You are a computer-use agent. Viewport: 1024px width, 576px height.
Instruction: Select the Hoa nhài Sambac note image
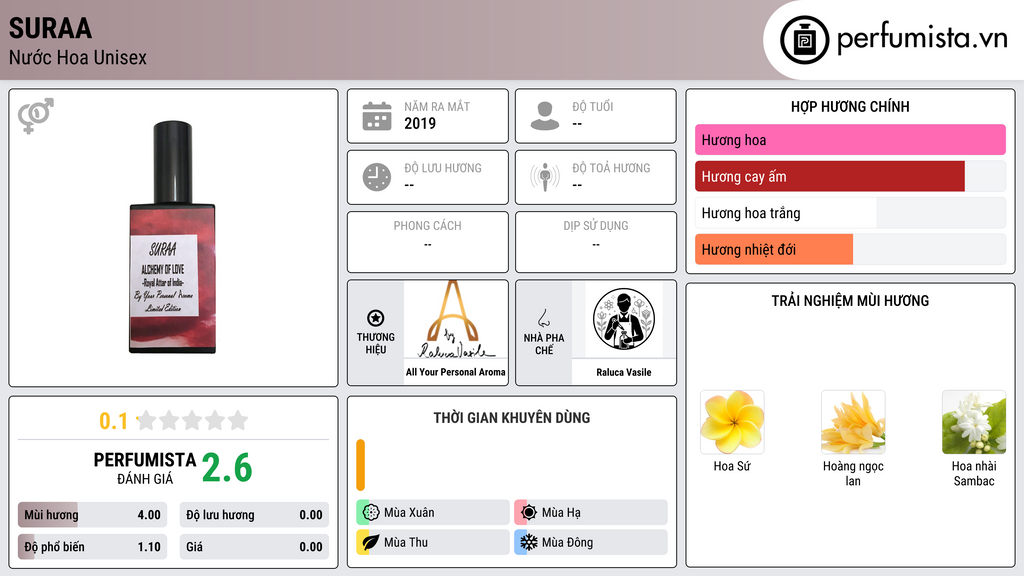tap(974, 423)
